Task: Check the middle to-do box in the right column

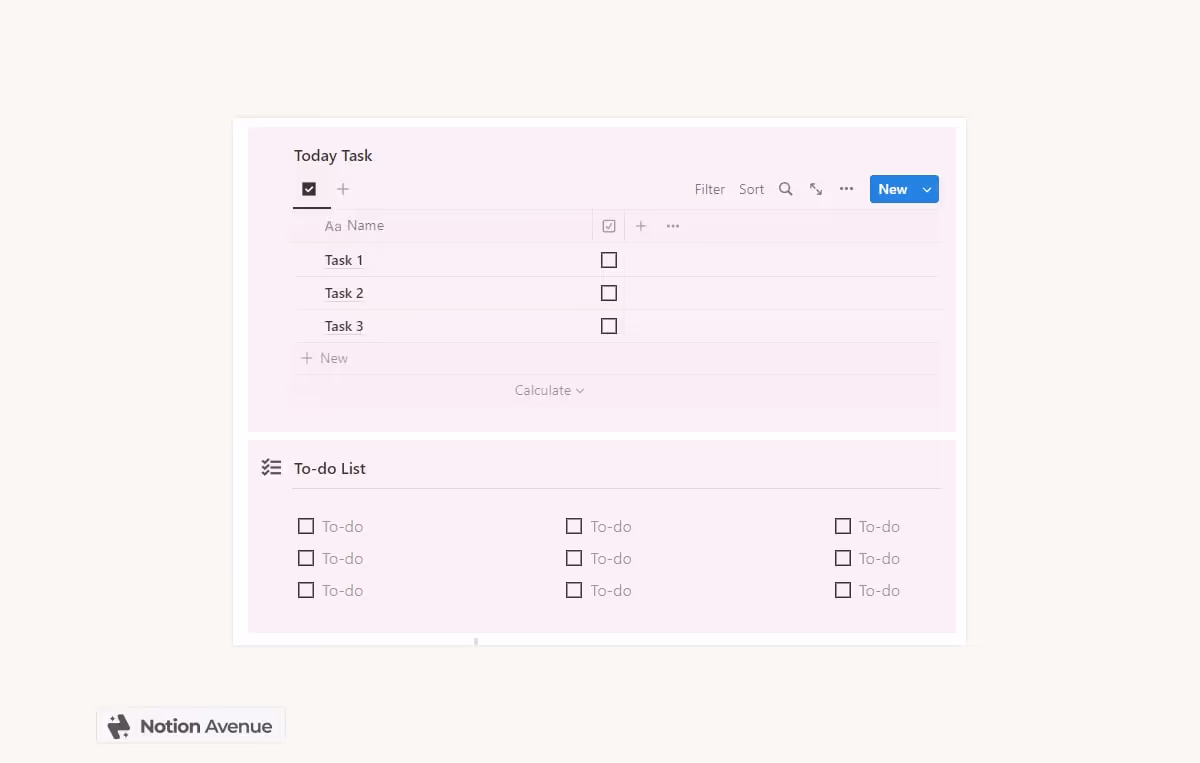Action: [x=843, y=558]
